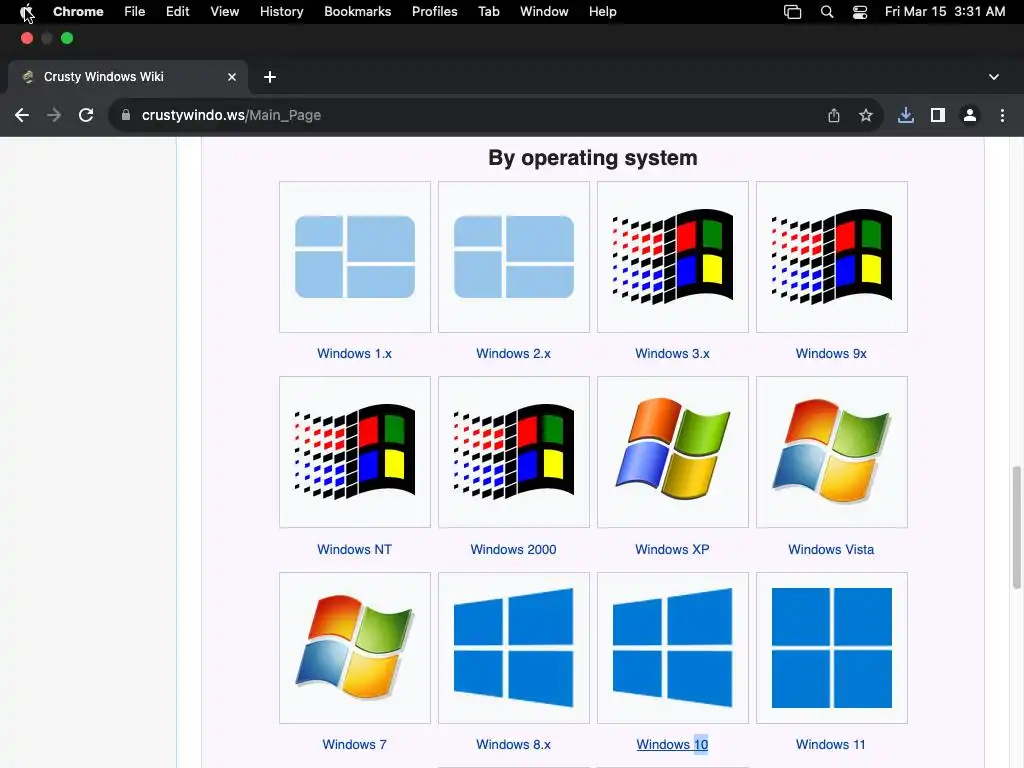Visit the Windows 3.x link
1024x768 pixels.
(673, 353)
